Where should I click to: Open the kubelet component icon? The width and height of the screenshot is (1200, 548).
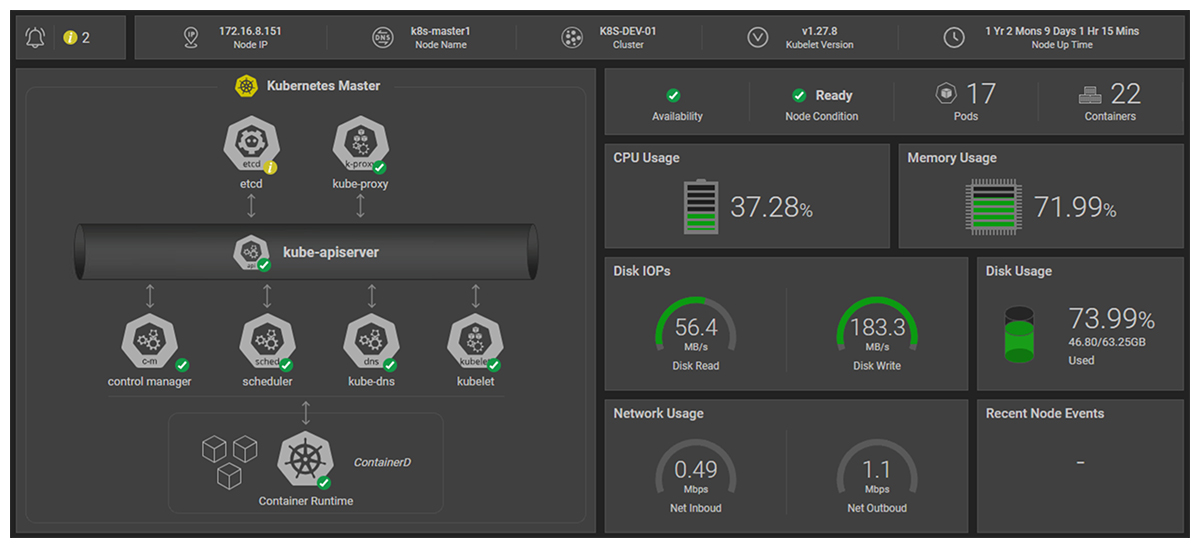click(x=475, y=343)
